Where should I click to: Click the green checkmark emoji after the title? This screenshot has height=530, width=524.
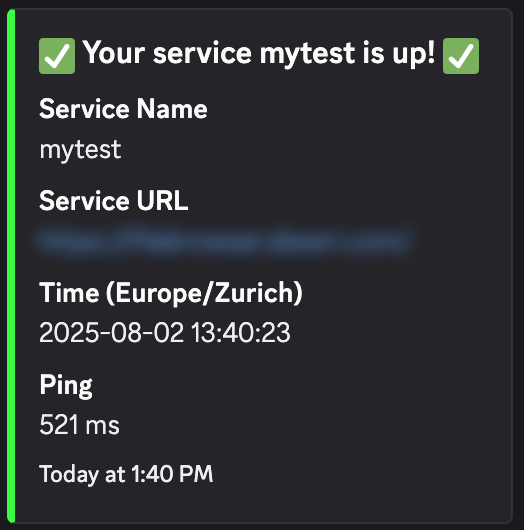click(x=461, y=56)
